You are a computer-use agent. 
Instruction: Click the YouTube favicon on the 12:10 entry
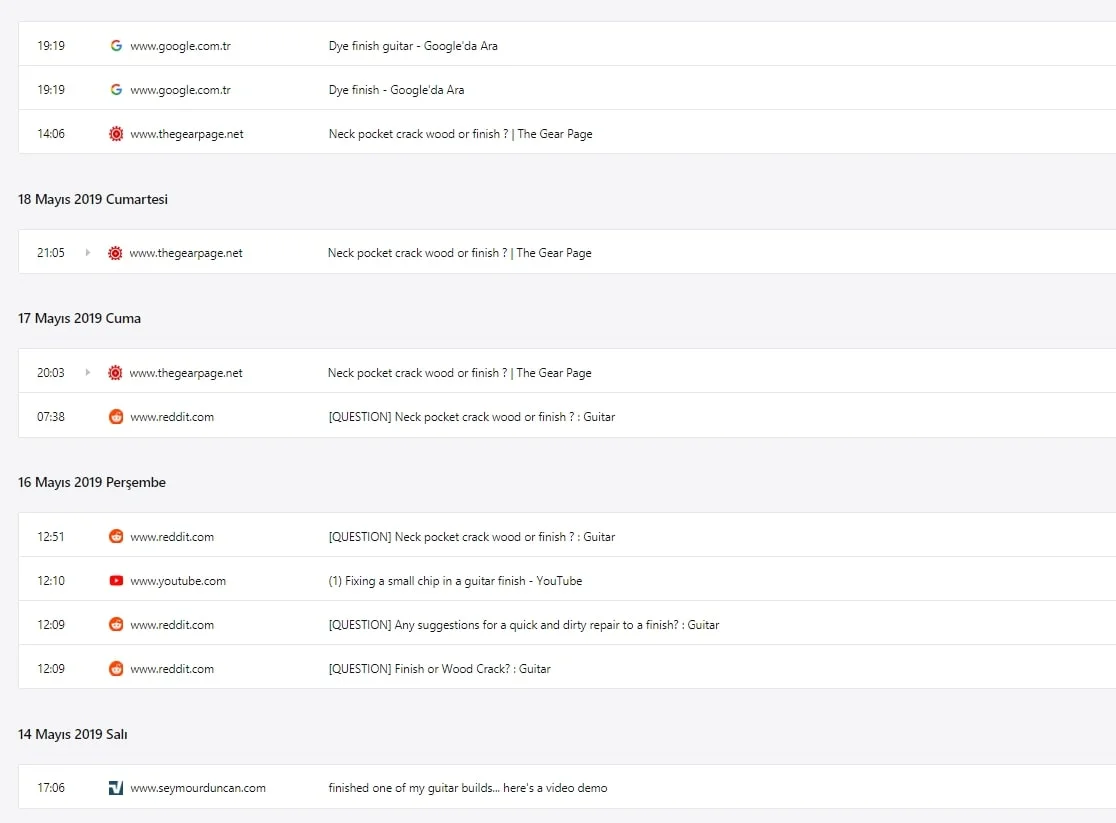pos(116,581)
